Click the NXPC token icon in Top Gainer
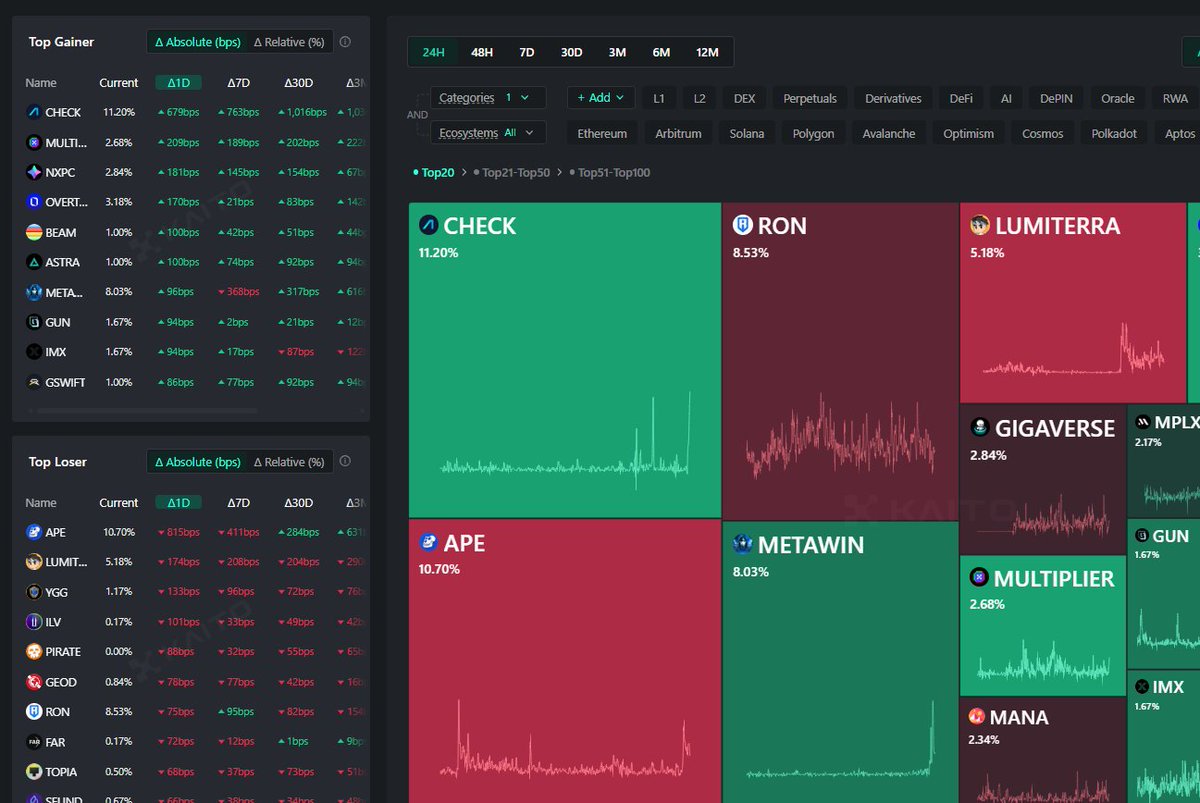Viewport: 1200px width, 803px height. [x=33, y=172]
